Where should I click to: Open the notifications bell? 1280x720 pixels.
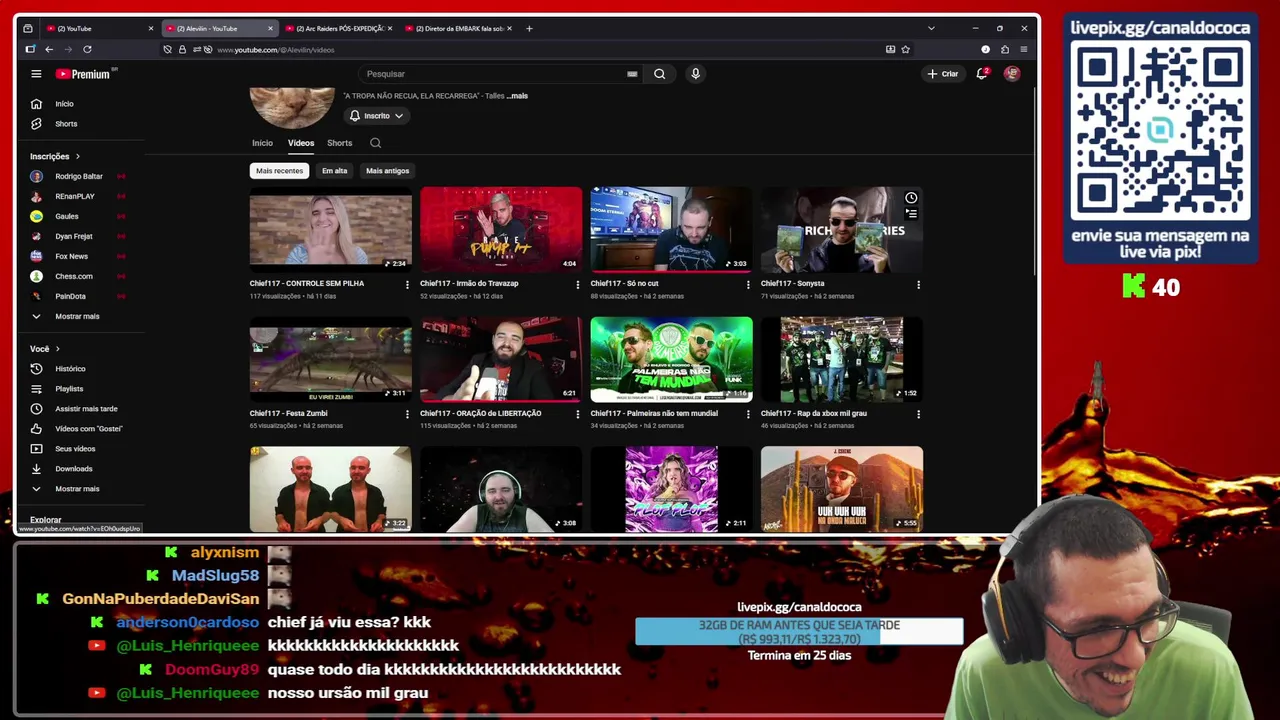coord(982,74)
